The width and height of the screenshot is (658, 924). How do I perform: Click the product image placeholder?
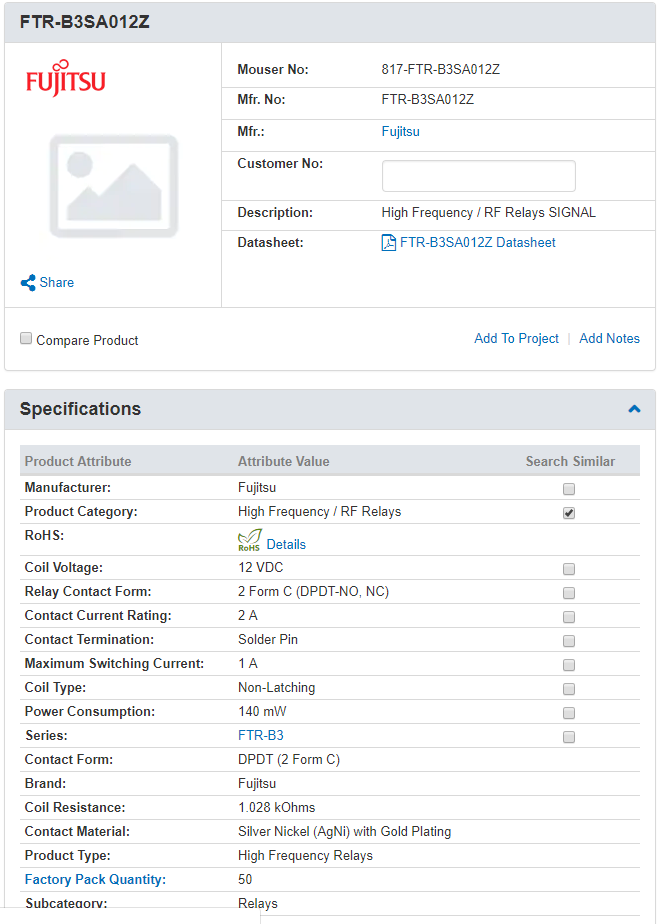(114, 186)
